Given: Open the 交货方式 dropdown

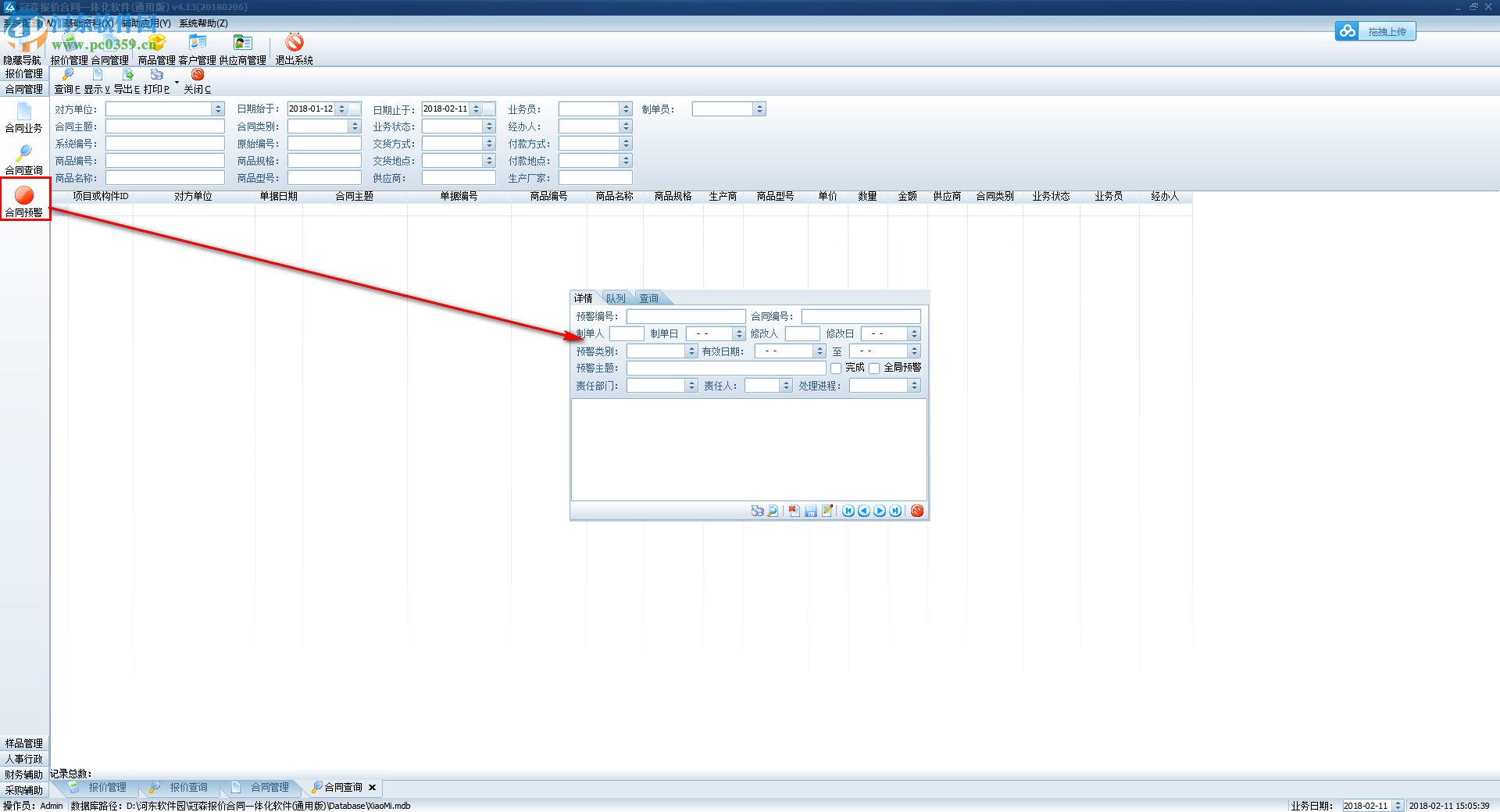Looking at the screenshot, I should (490, 144).
